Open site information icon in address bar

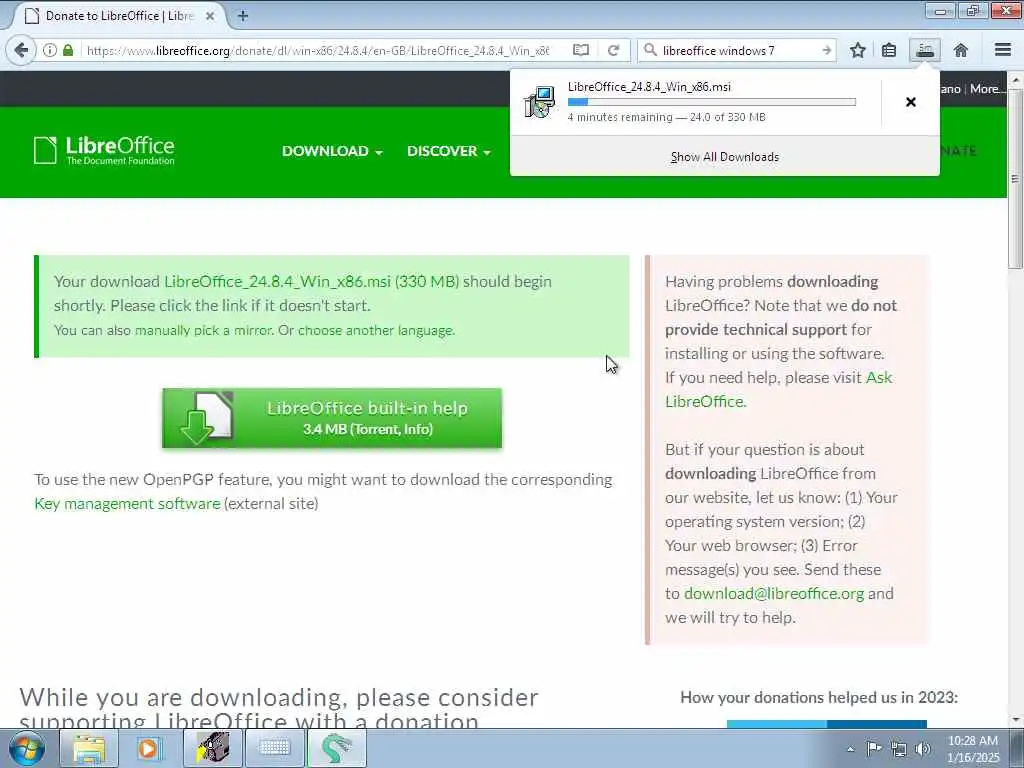(x=50, y=50)
